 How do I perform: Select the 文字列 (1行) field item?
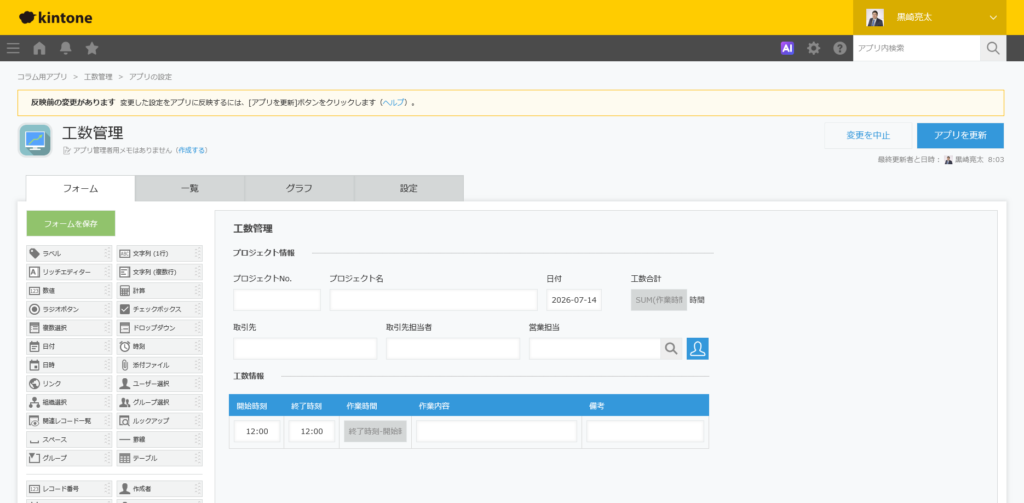pos(159,253)
